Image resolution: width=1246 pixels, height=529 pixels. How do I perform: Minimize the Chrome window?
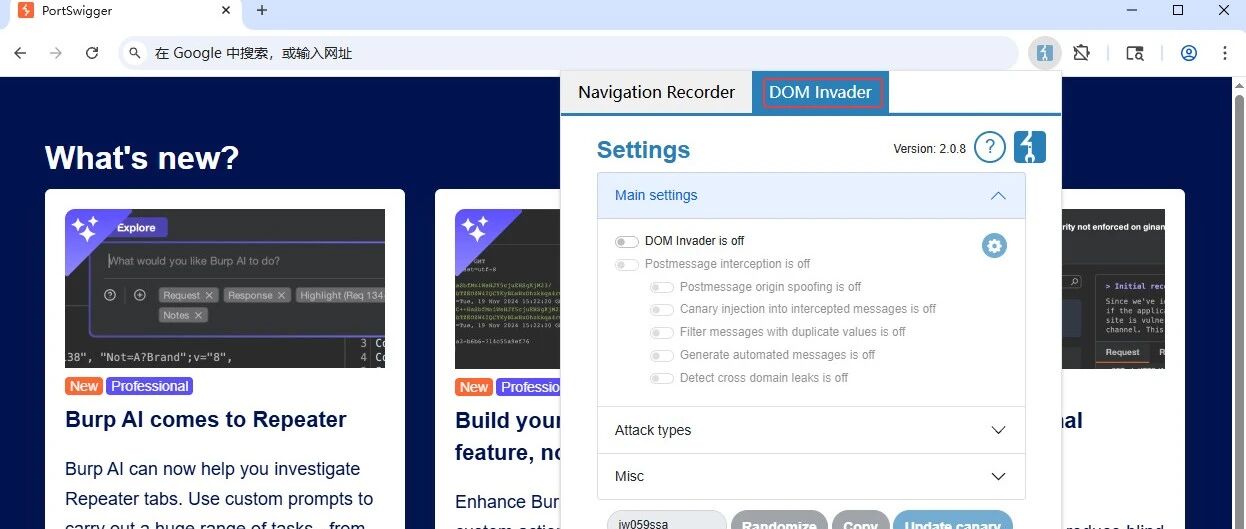click(1131, 11)
